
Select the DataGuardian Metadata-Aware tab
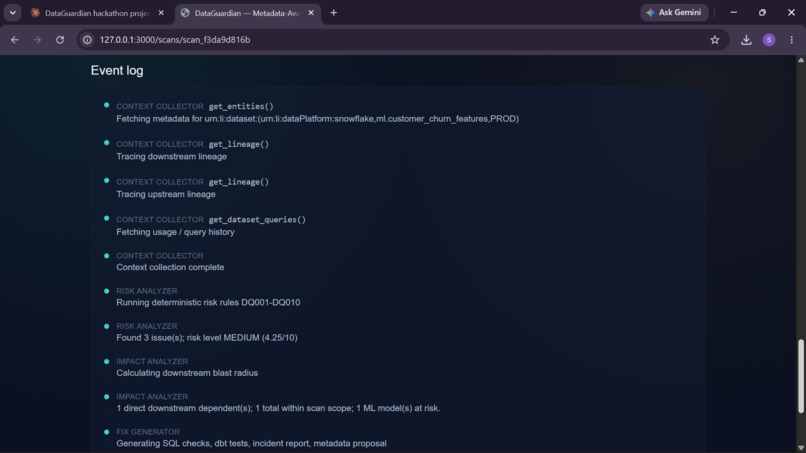(x=247, y=13)
